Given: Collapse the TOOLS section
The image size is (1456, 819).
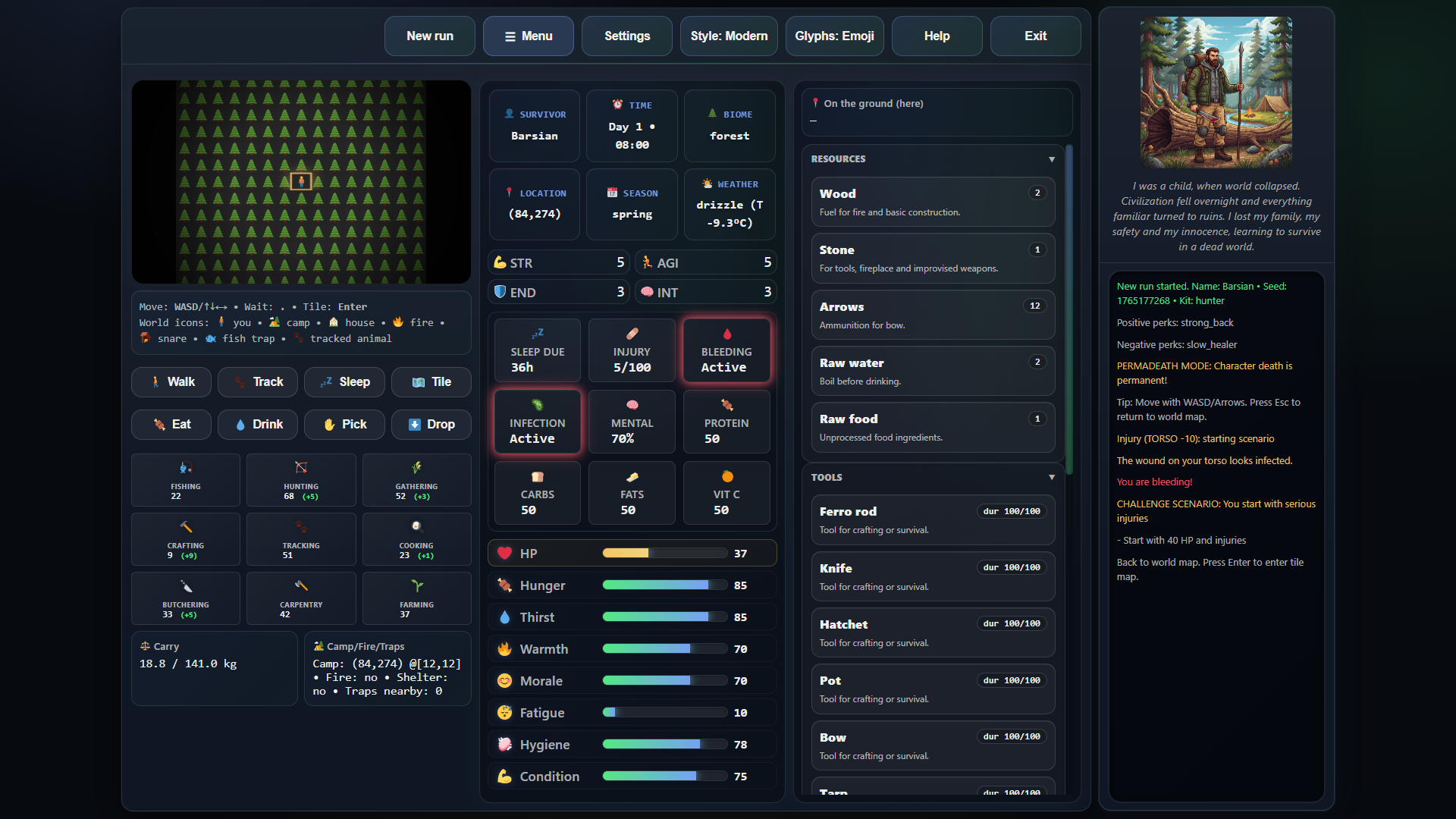Looking at the screenshot, I should pos(1052,477).
